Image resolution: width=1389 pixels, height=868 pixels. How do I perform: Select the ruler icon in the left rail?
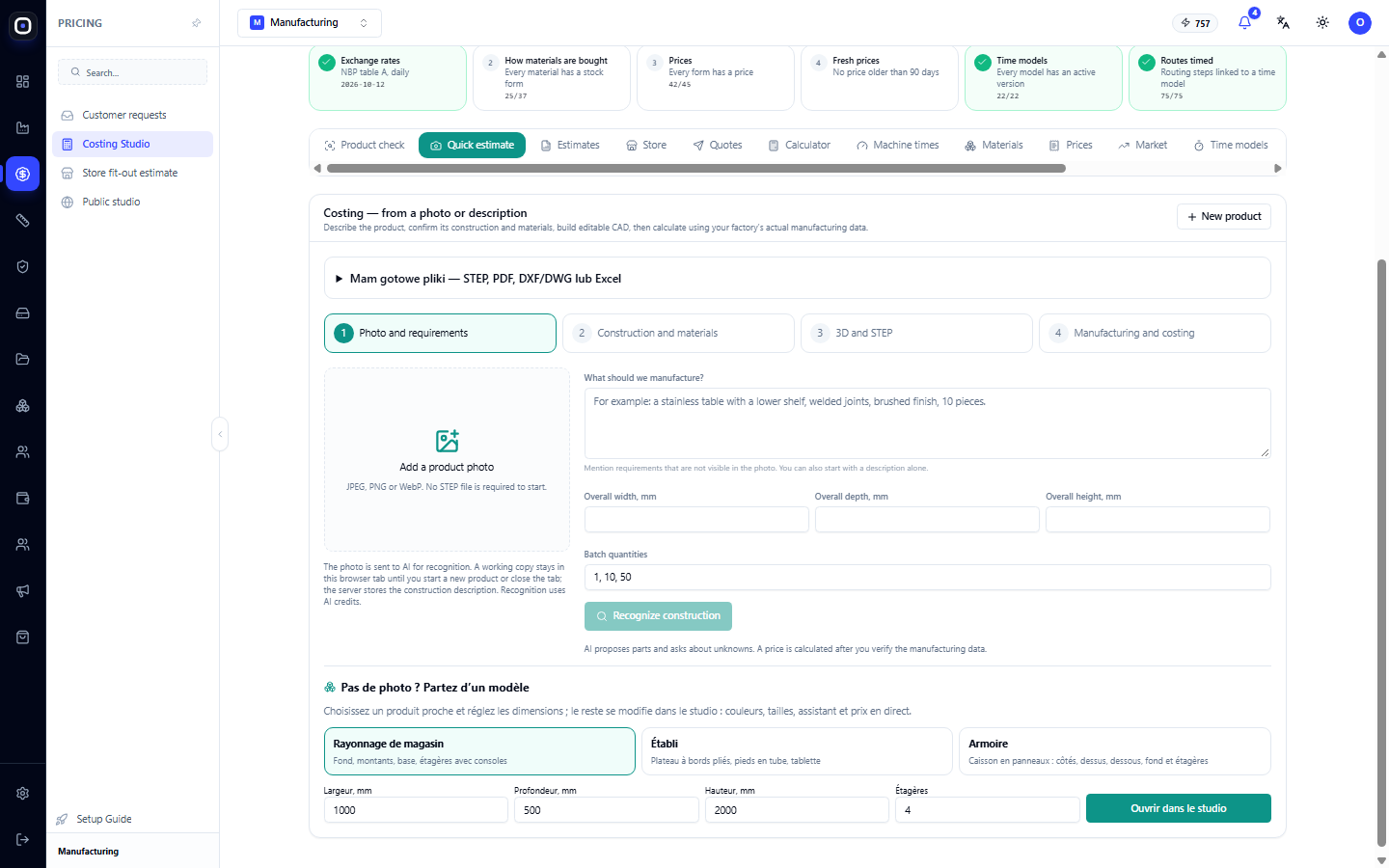pyautogui.click(x=23, y=221)
